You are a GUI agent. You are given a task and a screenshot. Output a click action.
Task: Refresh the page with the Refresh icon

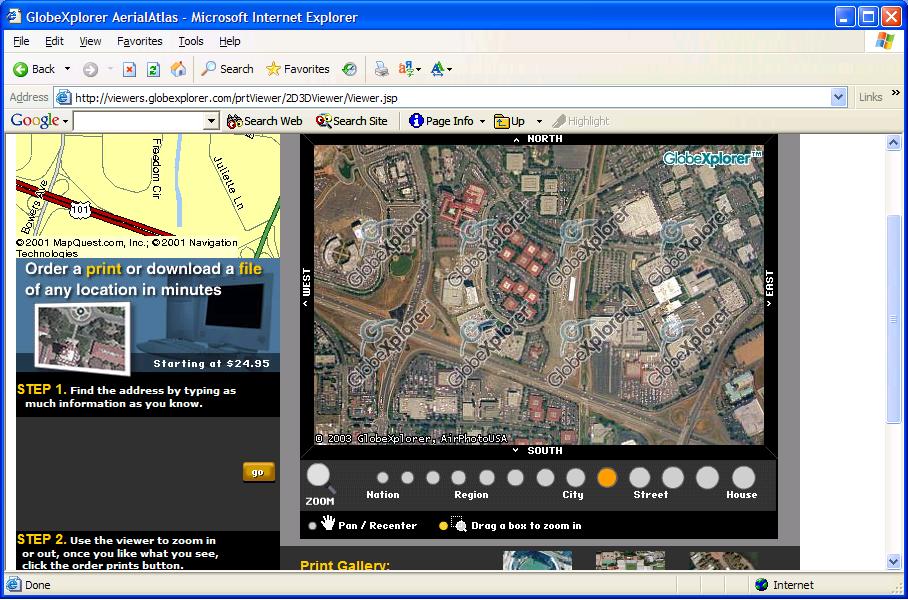pos(153,69)
